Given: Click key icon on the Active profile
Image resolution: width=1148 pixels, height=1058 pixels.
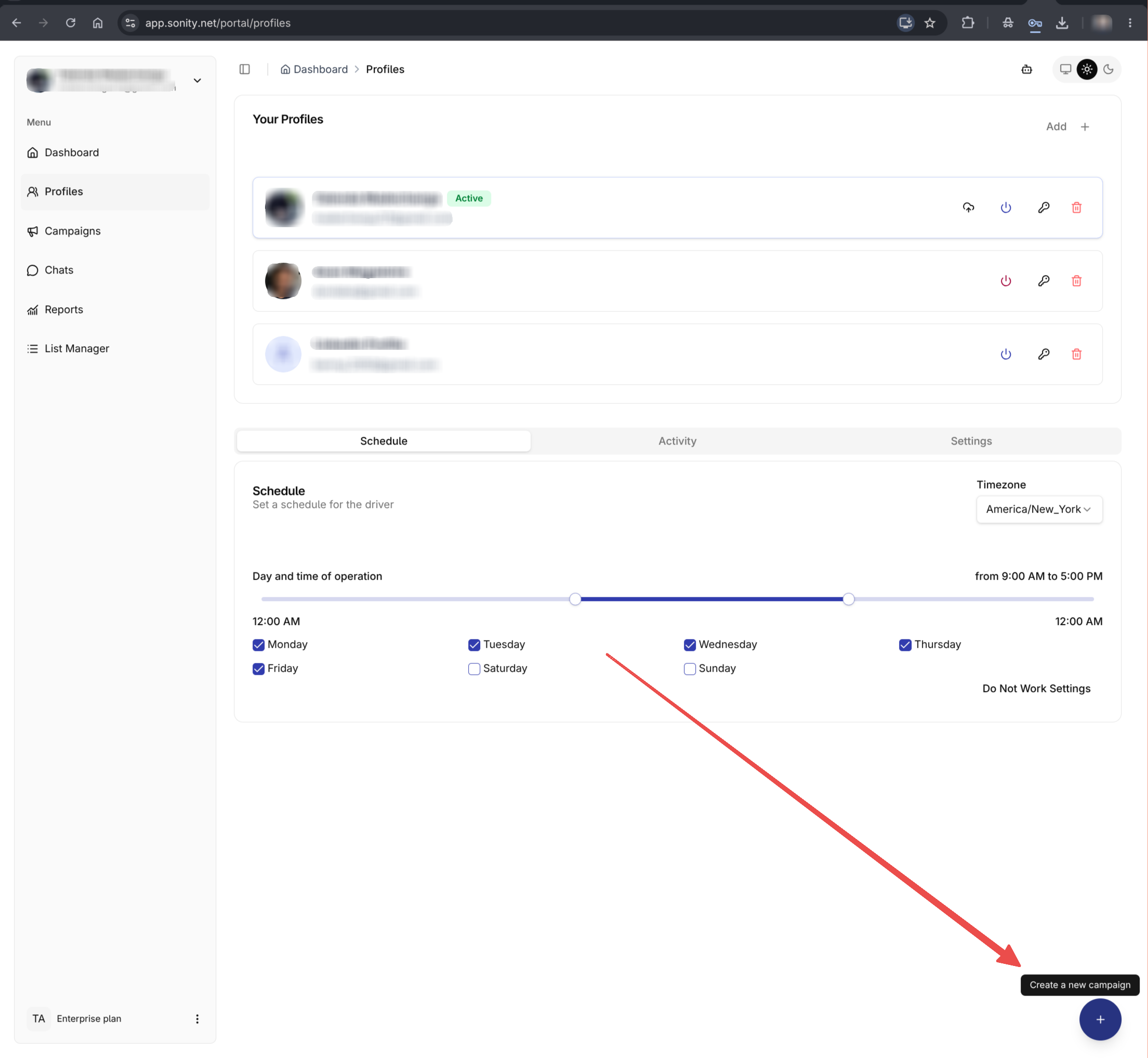Looking at the screenshot, I should pyautogui.click(x=1043, y=207).
